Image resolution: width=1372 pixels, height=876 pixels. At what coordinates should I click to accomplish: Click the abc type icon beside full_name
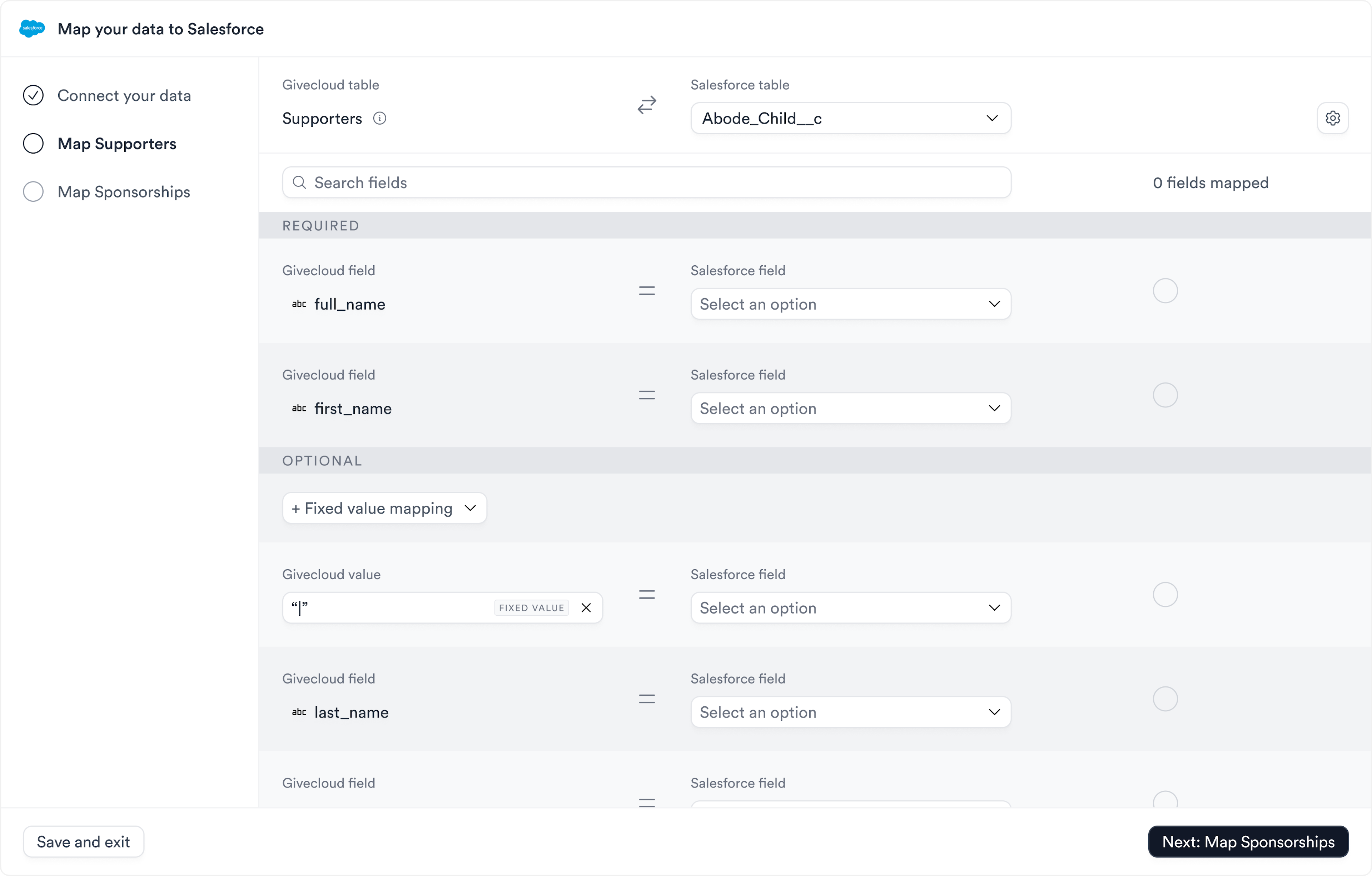(300, 304)
